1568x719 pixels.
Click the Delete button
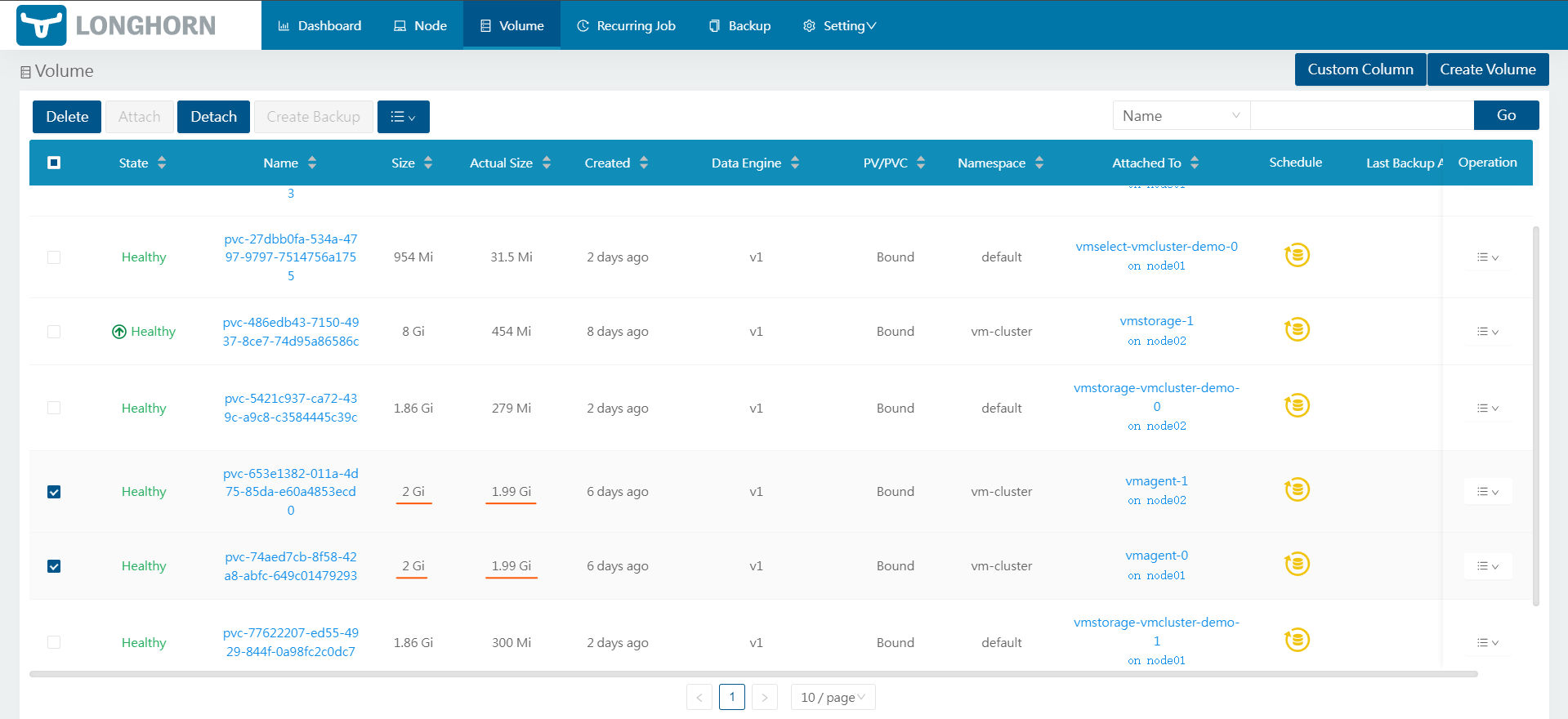tap(67, 117)
